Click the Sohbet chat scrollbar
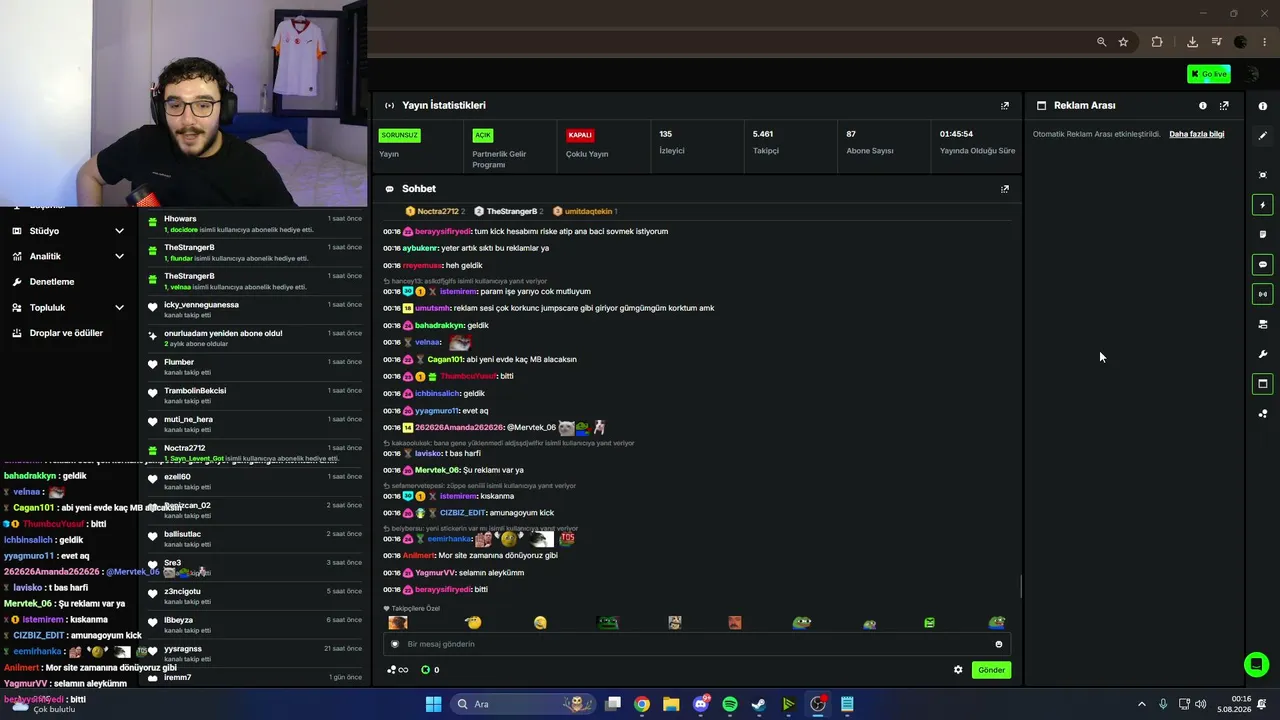 point(1020,587)
